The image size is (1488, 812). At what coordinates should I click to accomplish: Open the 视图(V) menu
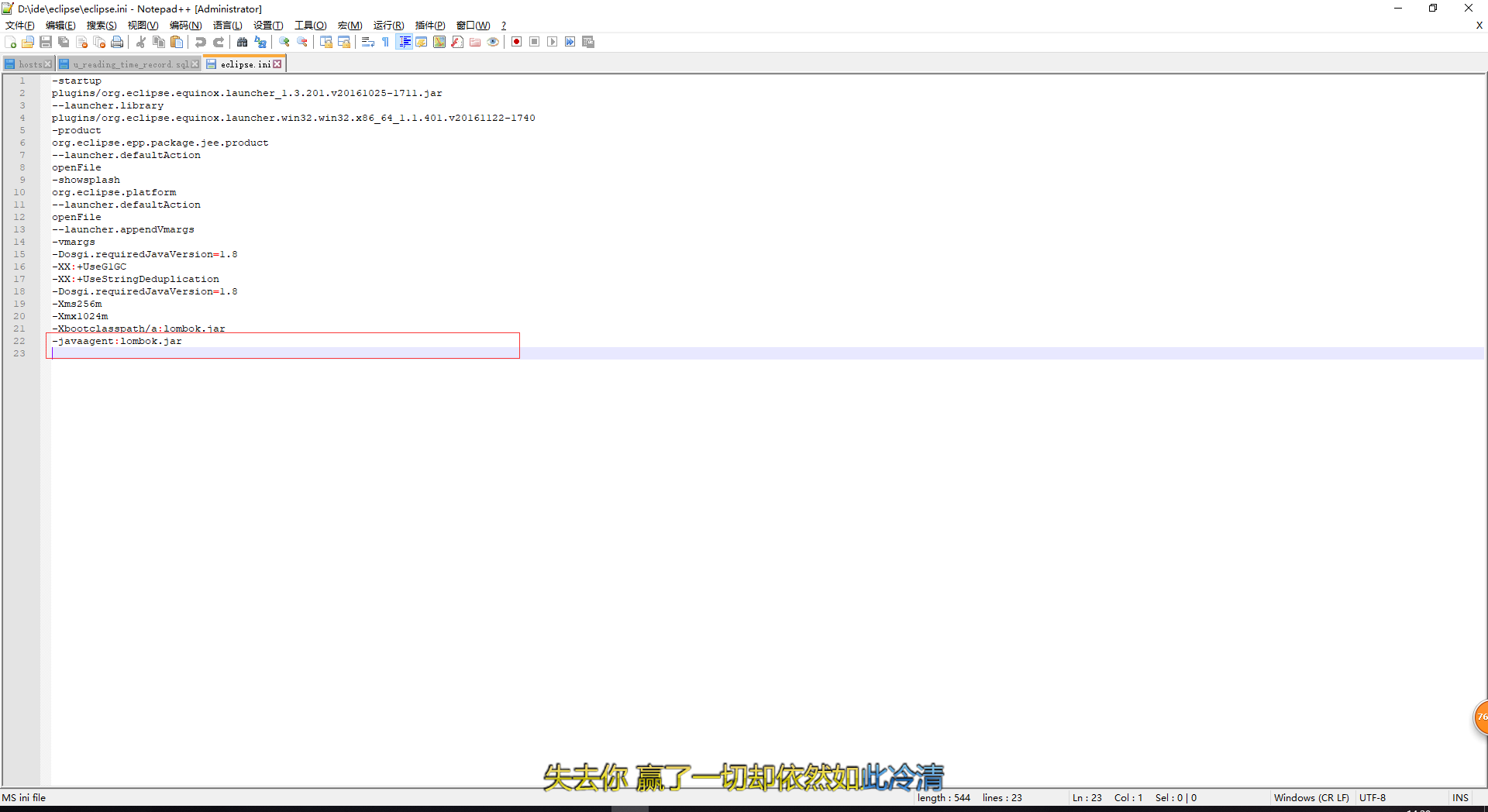[143, 26]
